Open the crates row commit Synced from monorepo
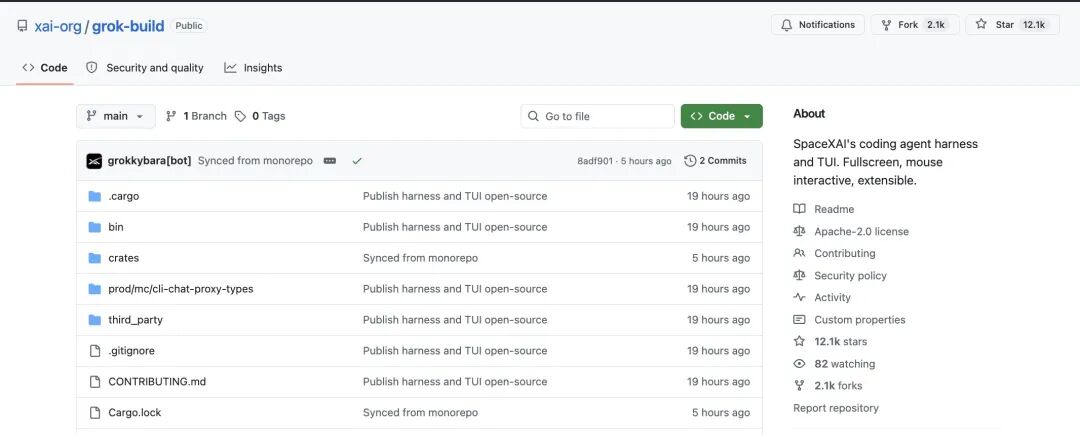Image resolution: width=1080 pixels, height=435 pixels. pos(420,258)
